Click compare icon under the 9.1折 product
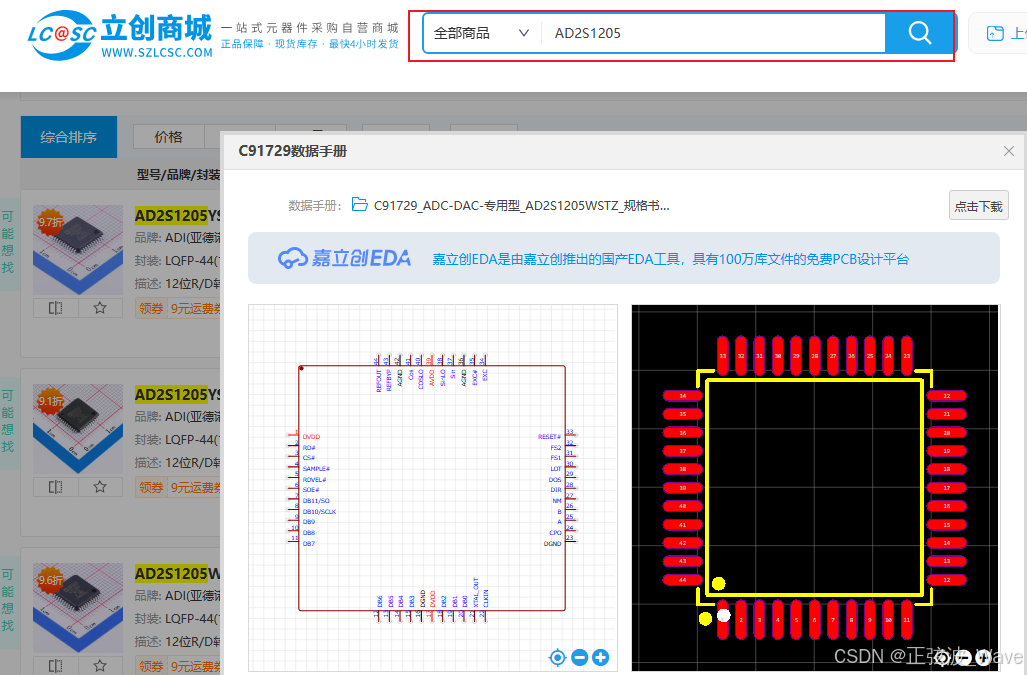Screen dimensions: 1027x675 [x=56, y=486]
